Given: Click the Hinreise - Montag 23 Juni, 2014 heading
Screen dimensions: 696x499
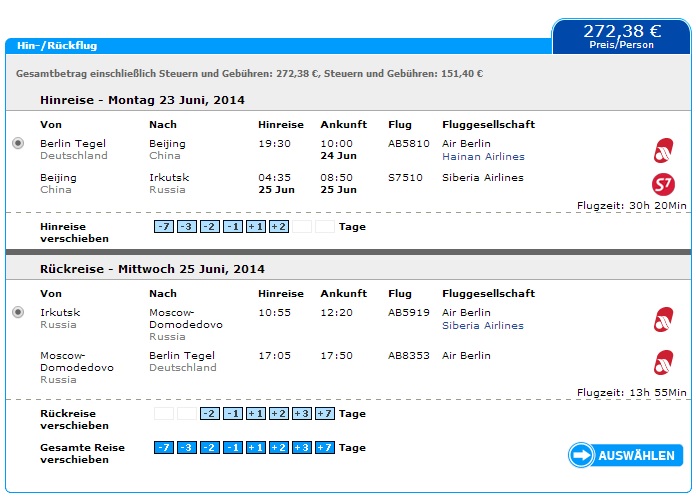Looking at the screenshot, I should click(x=142, y=100).
